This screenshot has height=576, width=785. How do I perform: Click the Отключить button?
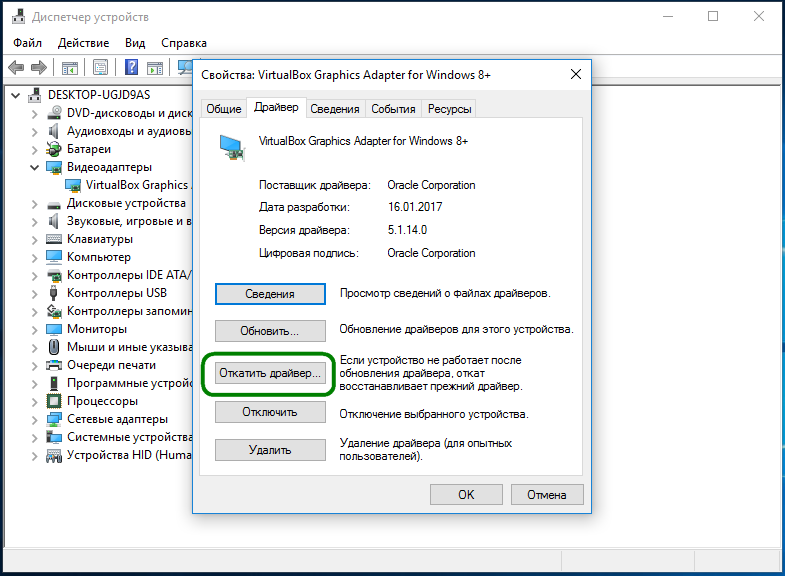270,412
